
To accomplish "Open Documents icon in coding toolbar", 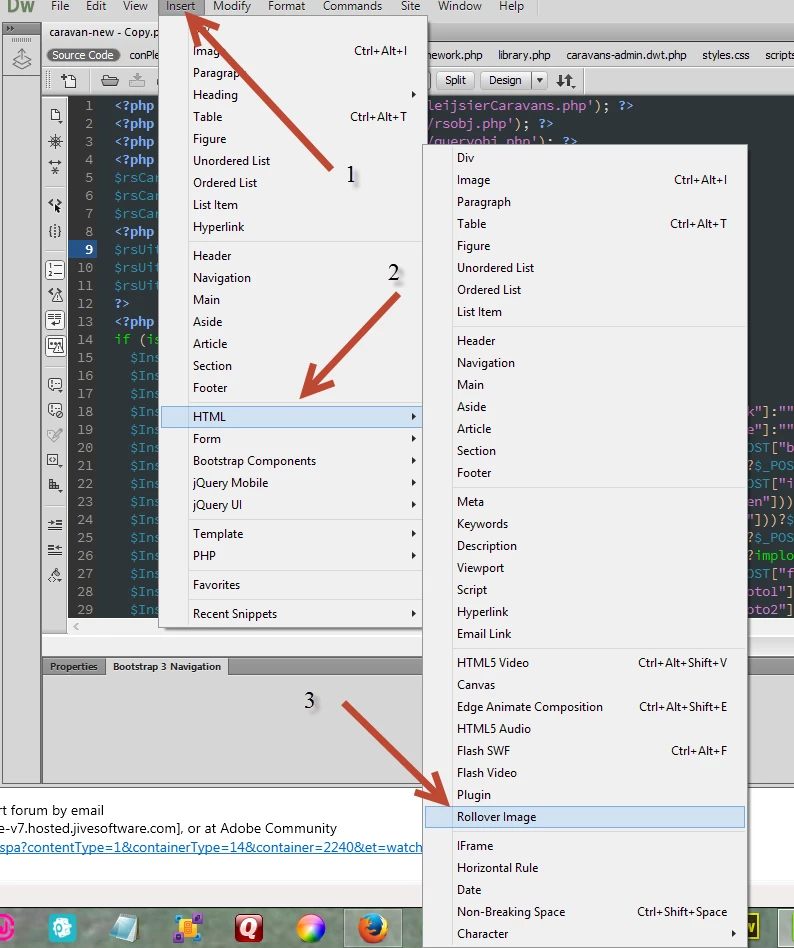I will (56, 115).
